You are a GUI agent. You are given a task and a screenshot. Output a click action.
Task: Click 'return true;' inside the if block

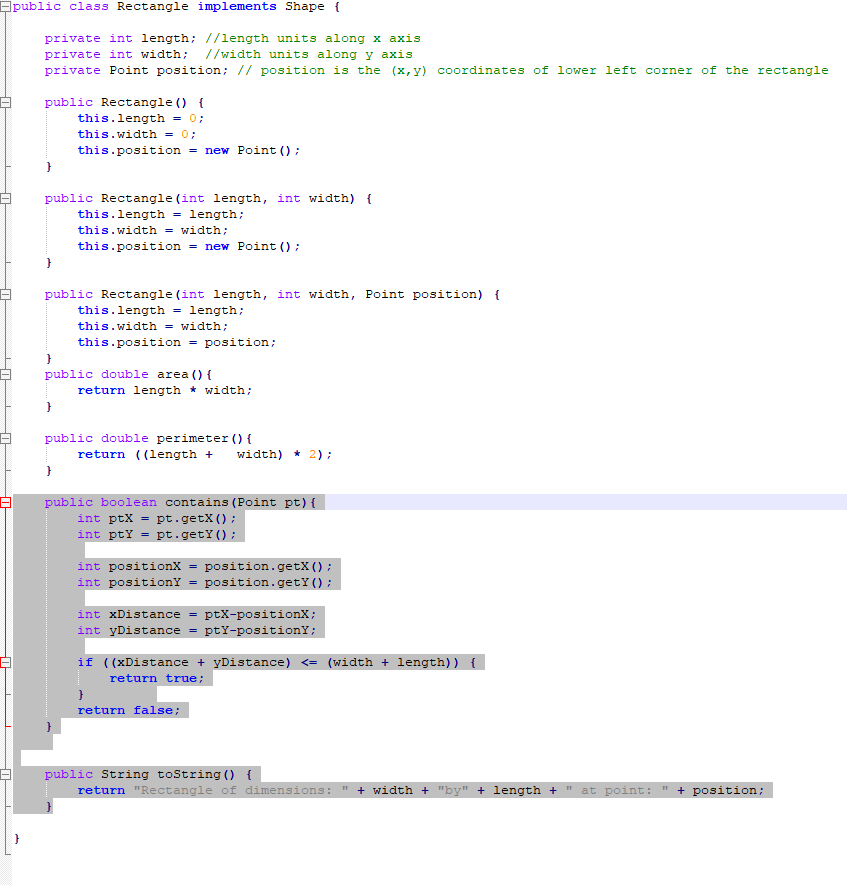click(x=157, y=677)
